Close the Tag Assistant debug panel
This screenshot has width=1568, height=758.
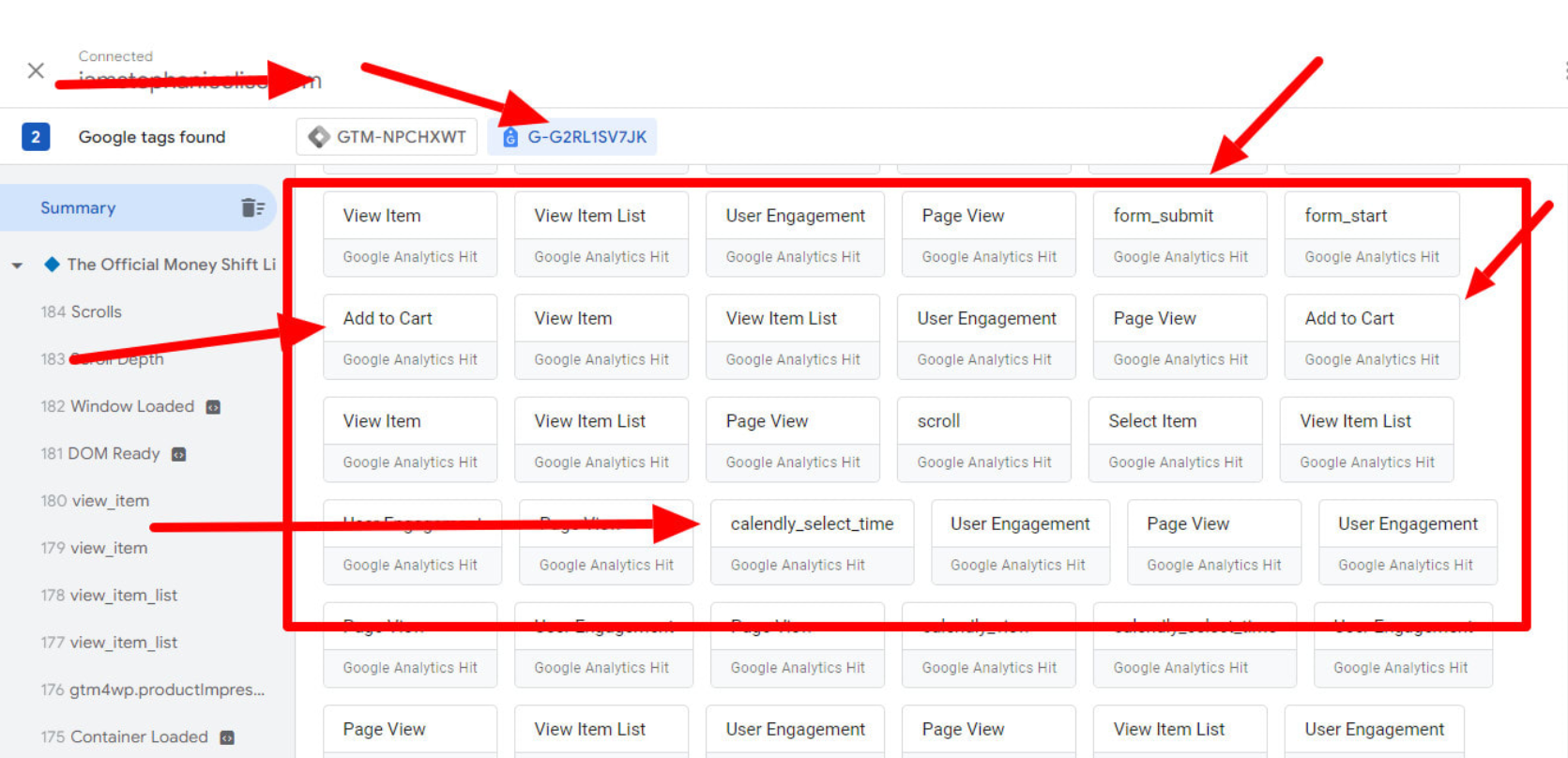tap(36, 70)
